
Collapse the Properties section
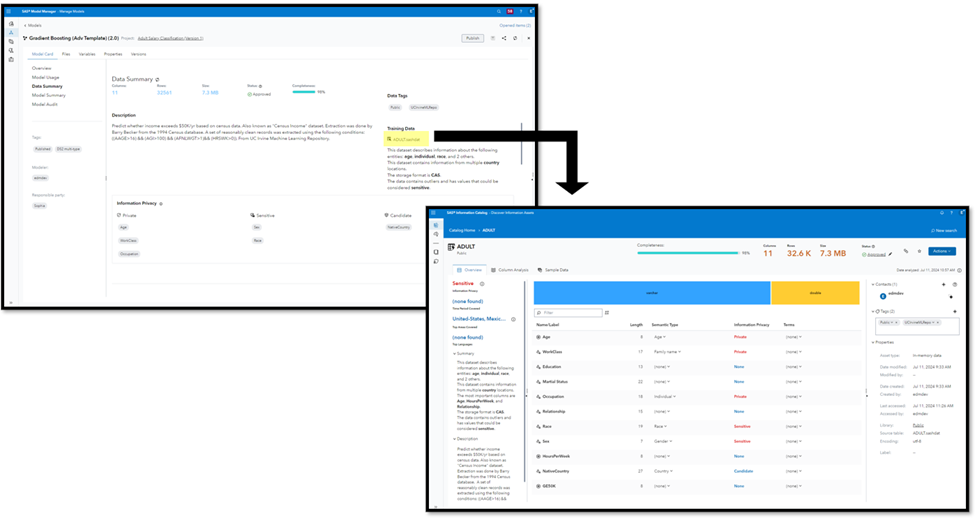873,343
